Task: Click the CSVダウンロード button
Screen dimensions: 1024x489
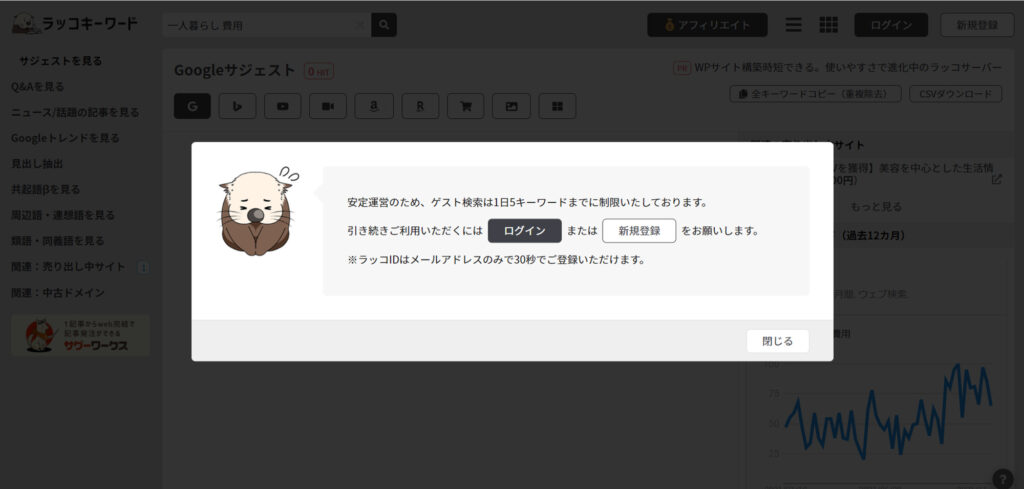Action: 955,94
